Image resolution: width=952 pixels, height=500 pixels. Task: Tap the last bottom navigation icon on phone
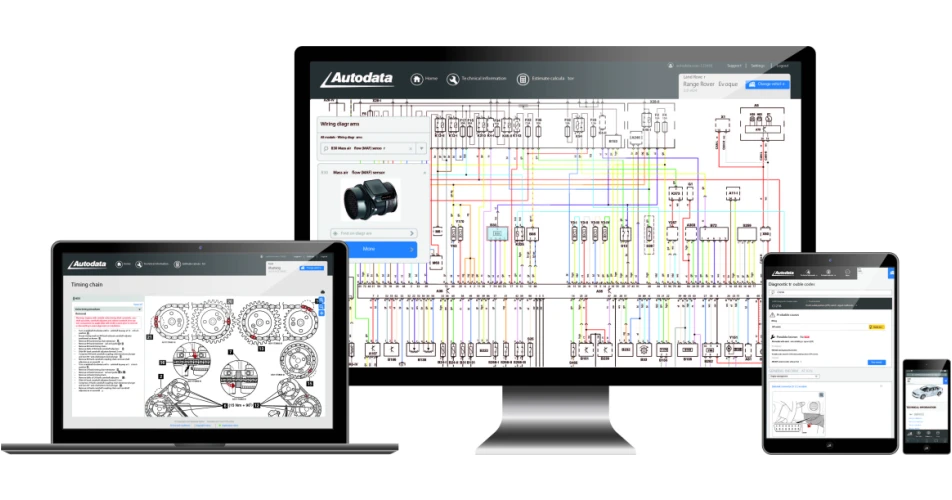tap(940, 434)
